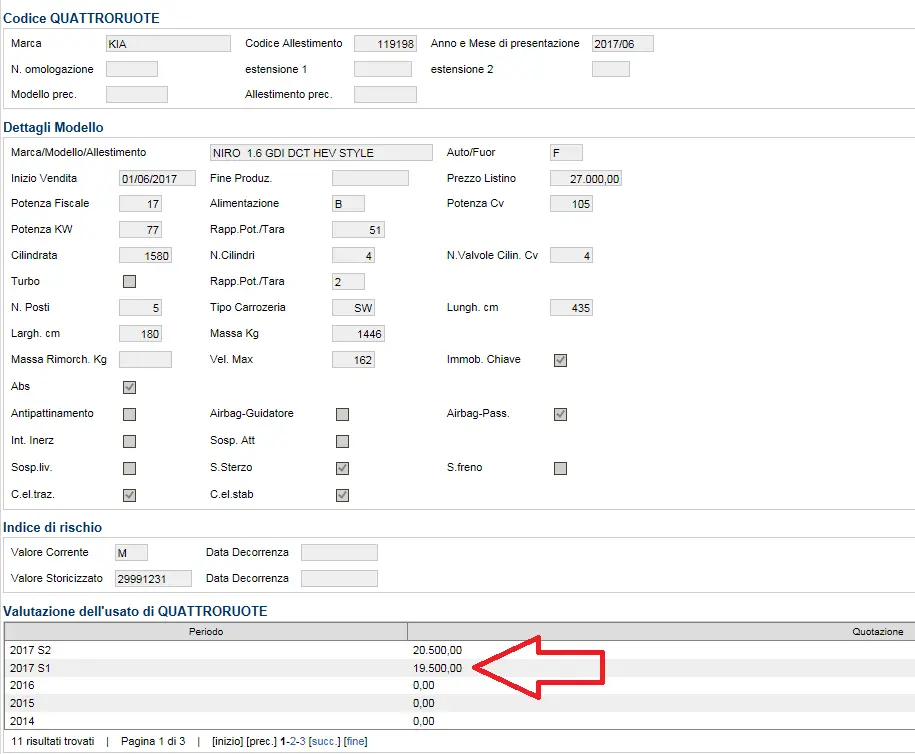Image resolution: width=915 pixels, height=754 pixels.
Task: Toggle the Airbag-Pass. checkbox
Action: pos(560,414)
